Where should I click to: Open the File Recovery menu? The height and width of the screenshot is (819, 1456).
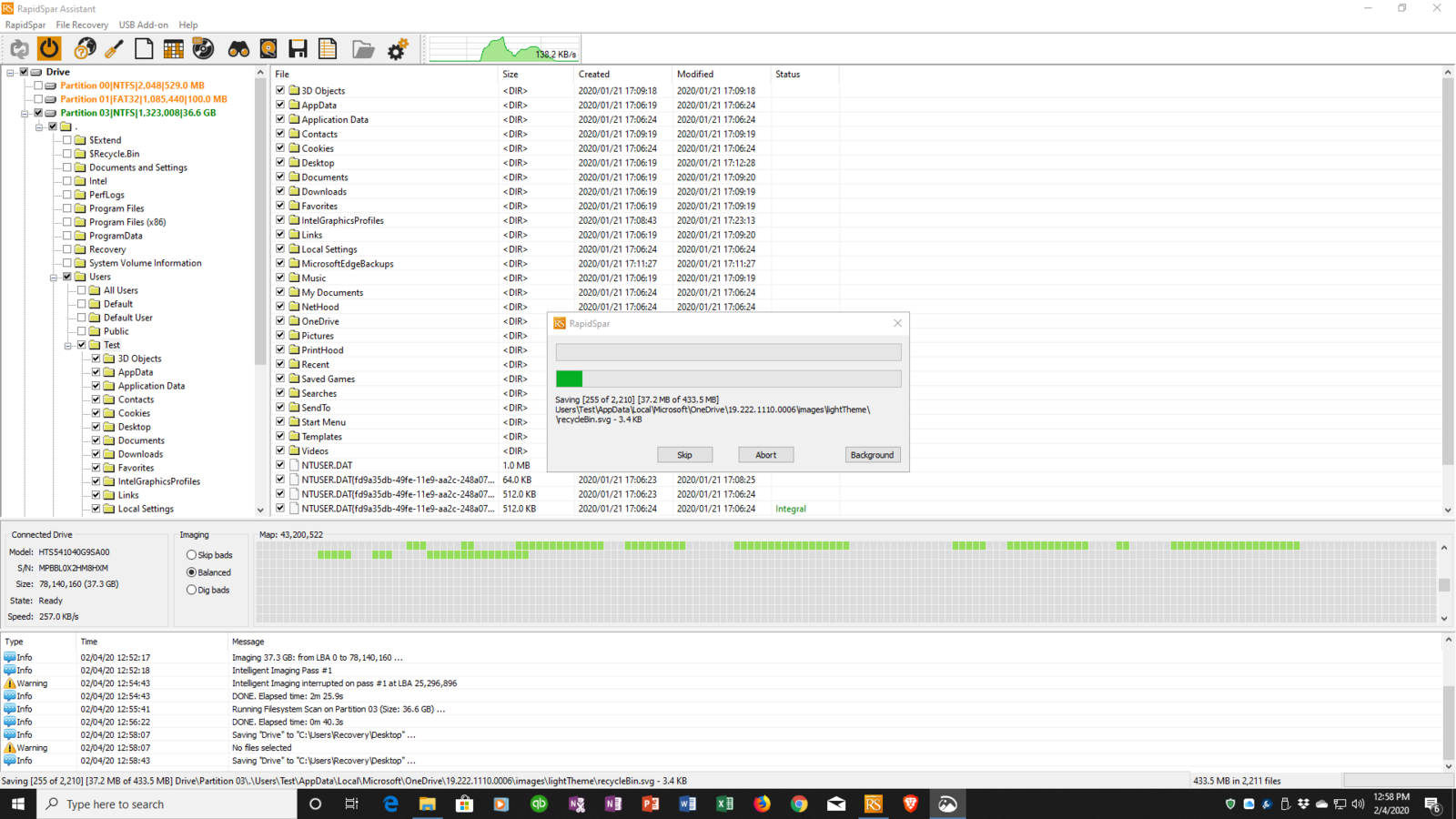tap(82, 25)
